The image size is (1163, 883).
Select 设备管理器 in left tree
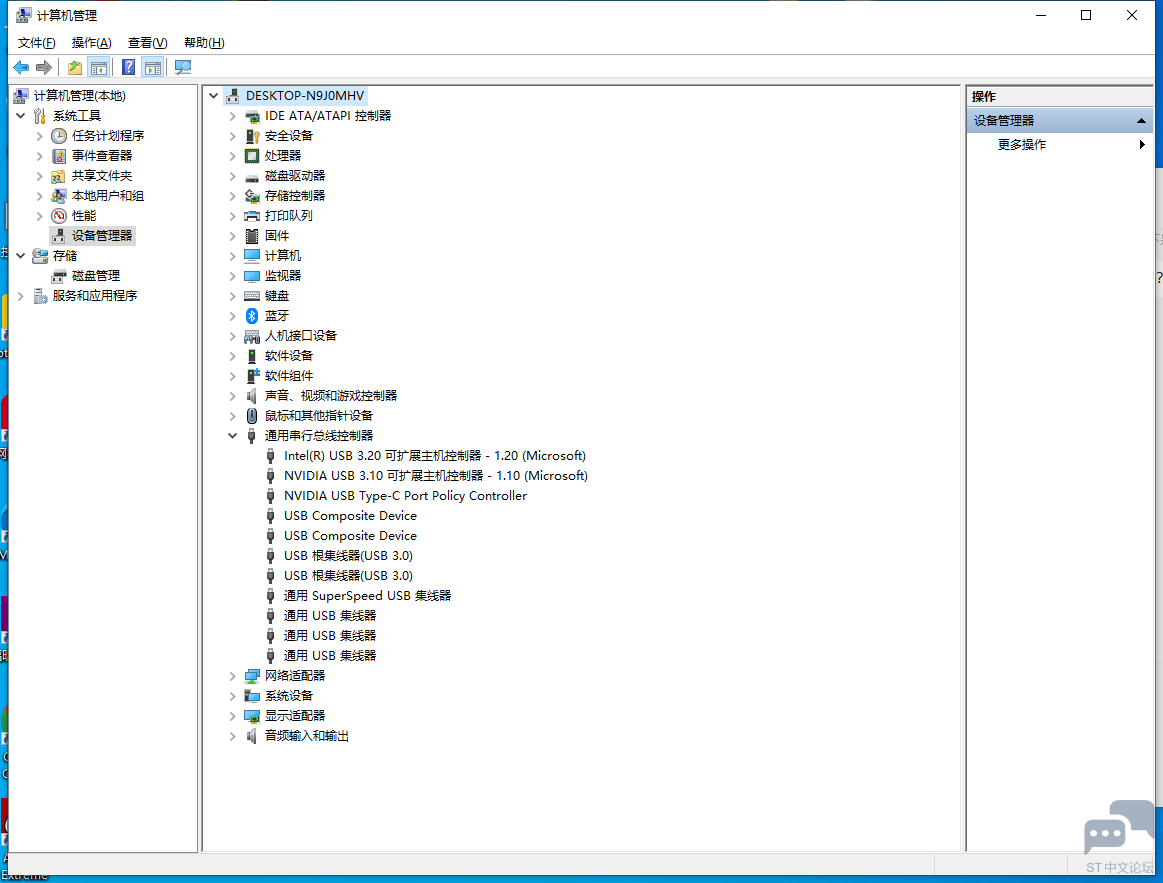102,236
